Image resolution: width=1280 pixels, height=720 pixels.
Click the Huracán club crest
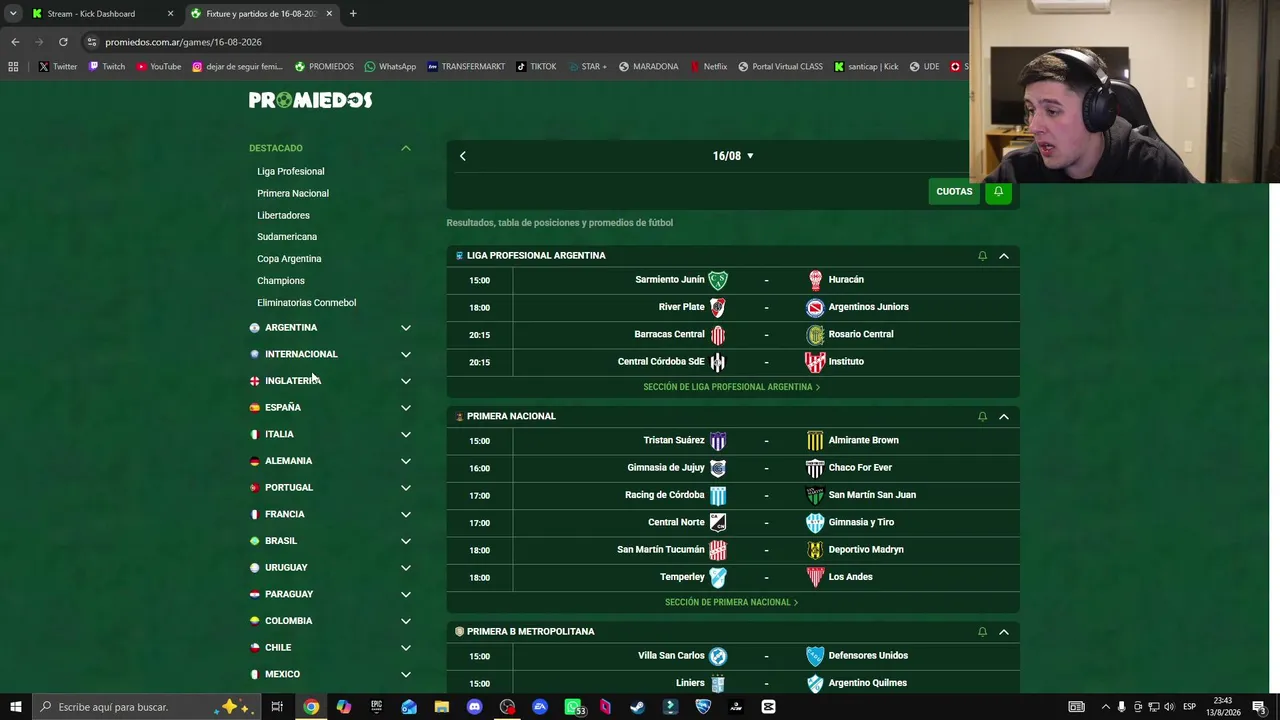(x=815, y=280)
